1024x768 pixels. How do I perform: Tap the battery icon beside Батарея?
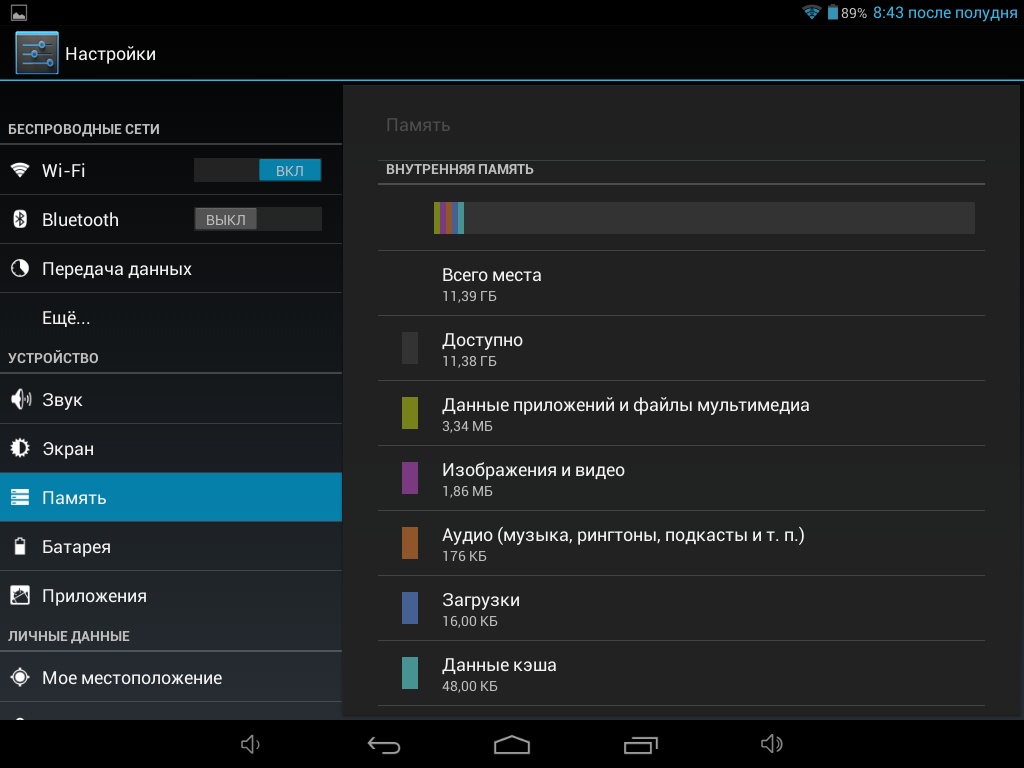point(20,546)
